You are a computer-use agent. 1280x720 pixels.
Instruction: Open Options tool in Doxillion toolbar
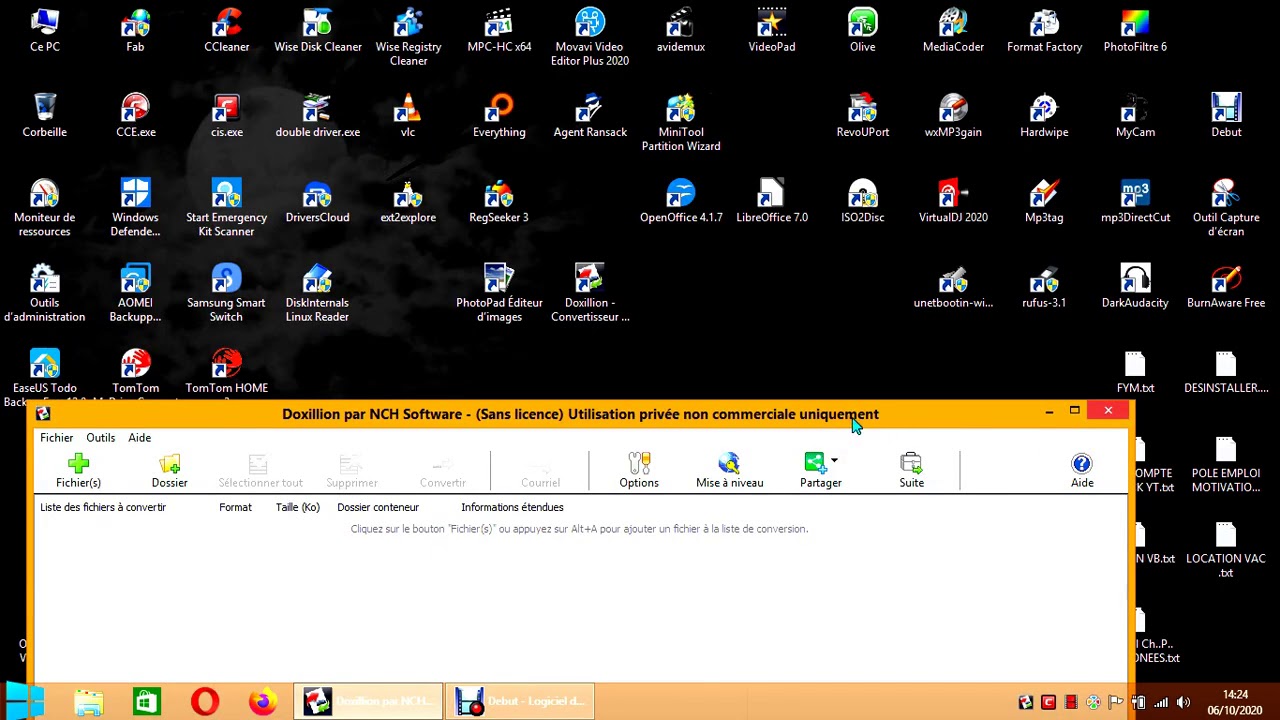[x=639, y=470]
